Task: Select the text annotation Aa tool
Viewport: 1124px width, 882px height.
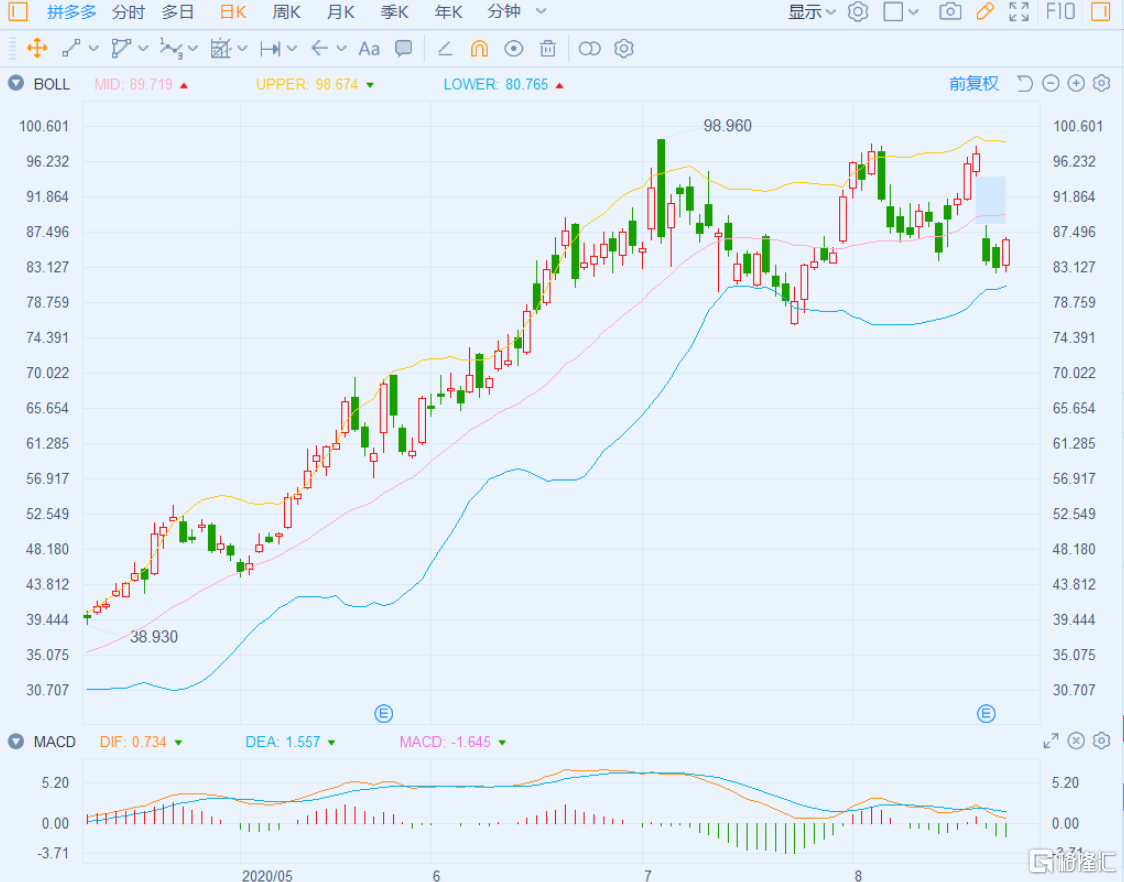Action: tap(369, 48)
